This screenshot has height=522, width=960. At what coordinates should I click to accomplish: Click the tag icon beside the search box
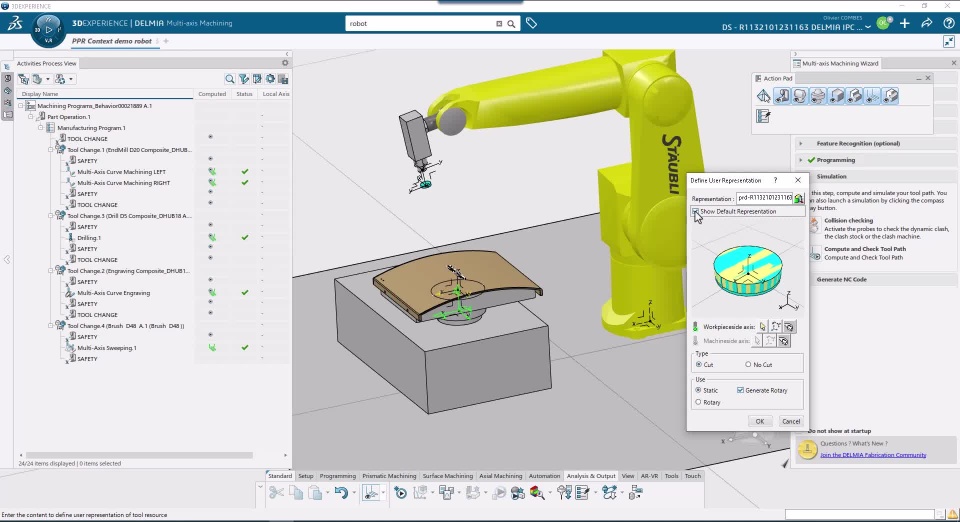pyautogui.click(x=531, y=23)
